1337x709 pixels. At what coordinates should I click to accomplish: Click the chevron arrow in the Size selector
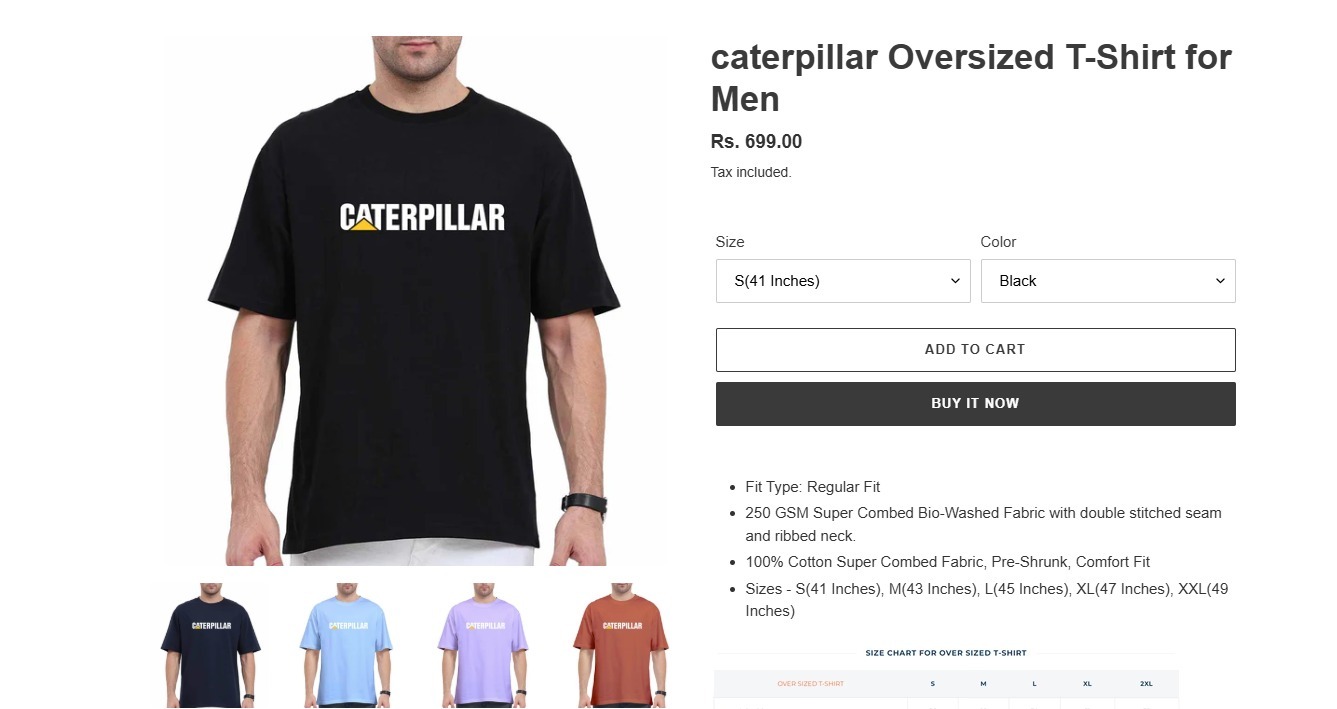click(955, 281)
